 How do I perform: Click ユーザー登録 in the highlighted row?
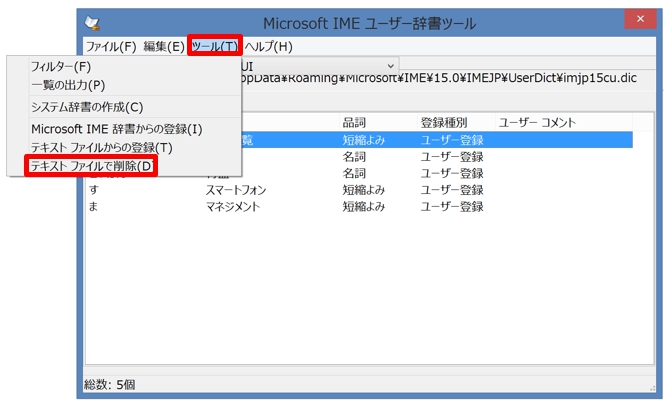[452, 140]
